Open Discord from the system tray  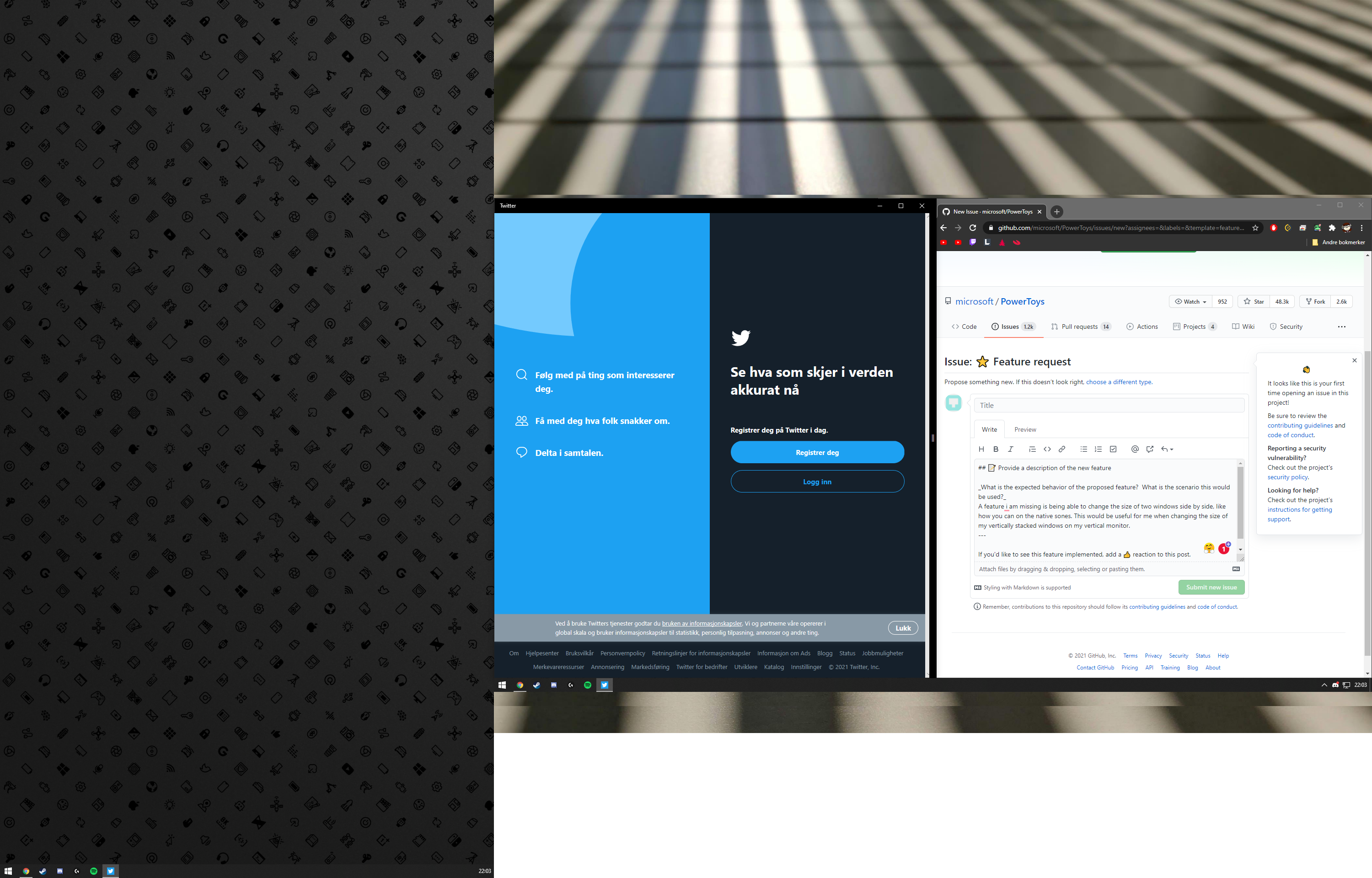pos(1335,685)
